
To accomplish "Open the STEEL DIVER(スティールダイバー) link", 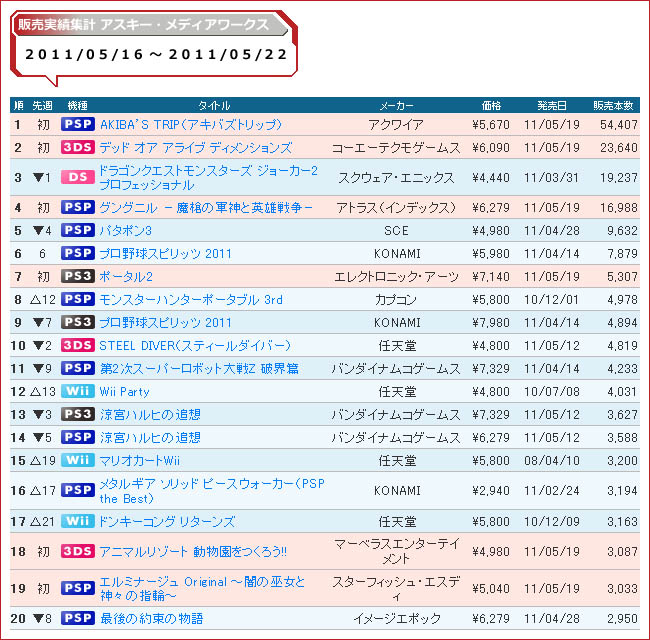I will pos(195,345).
